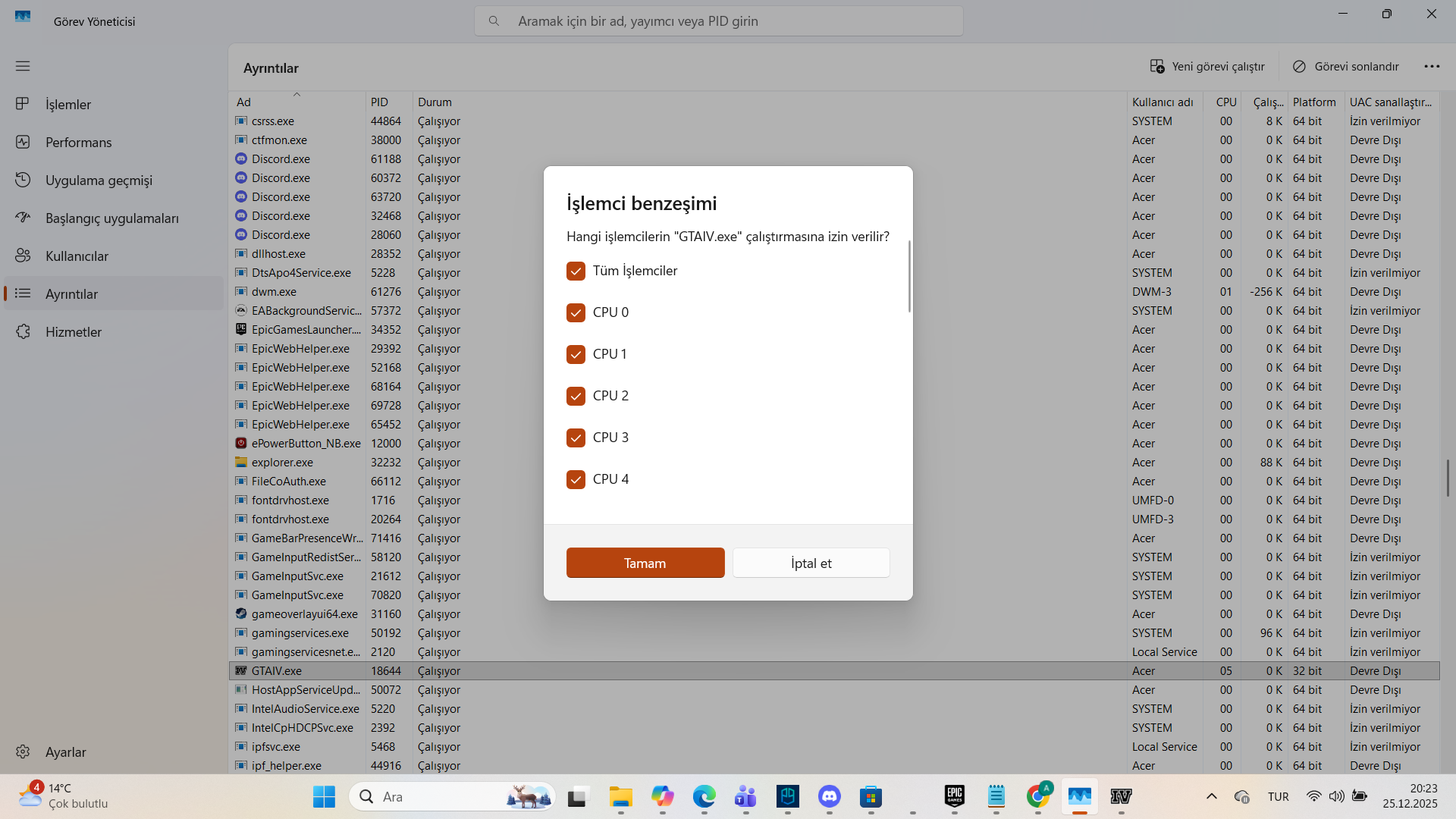Open the Kullanıcılar page
The height and width of the screenshot is (819, 1456).
point(114,256)
